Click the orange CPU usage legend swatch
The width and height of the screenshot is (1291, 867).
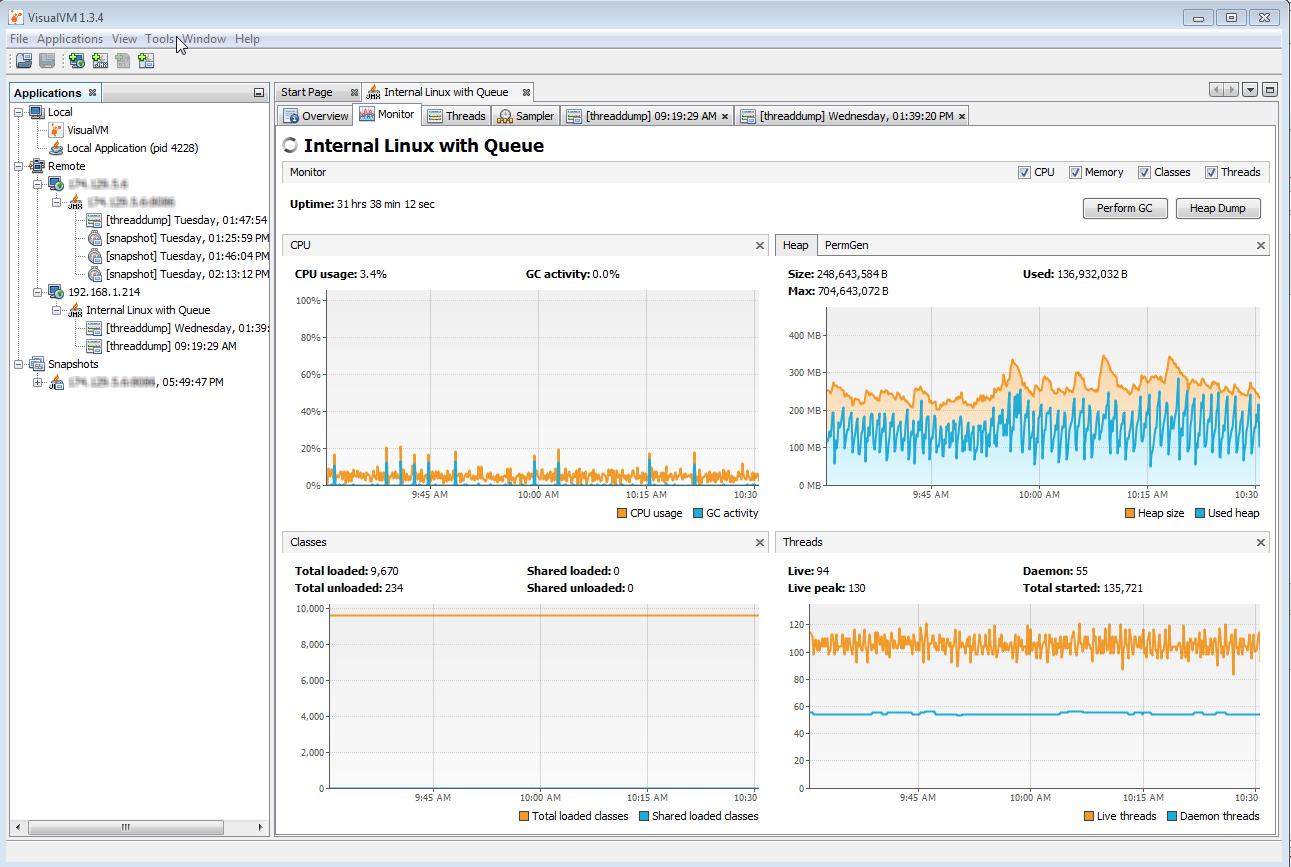622,513
